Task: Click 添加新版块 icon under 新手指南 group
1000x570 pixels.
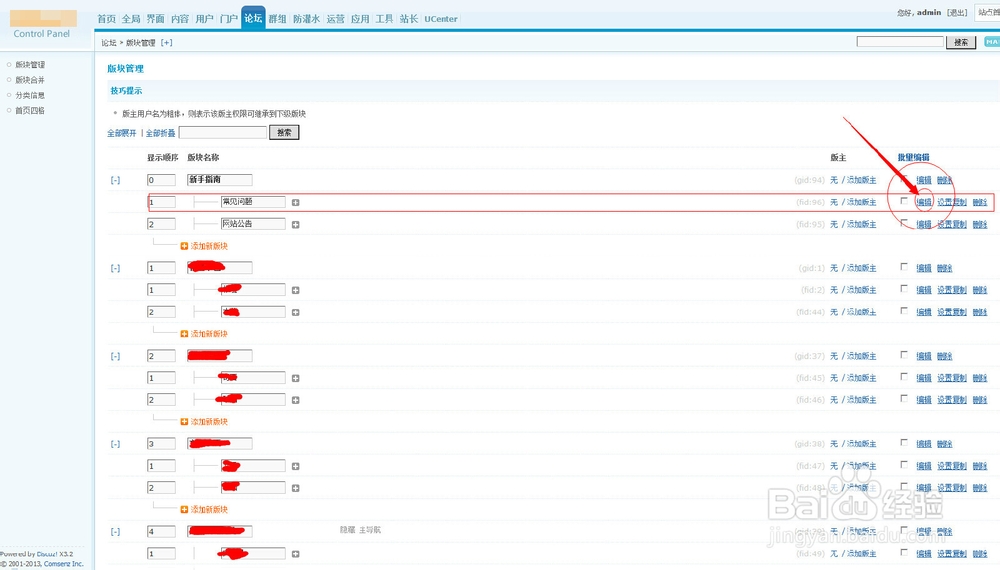Action: [184, 246]
